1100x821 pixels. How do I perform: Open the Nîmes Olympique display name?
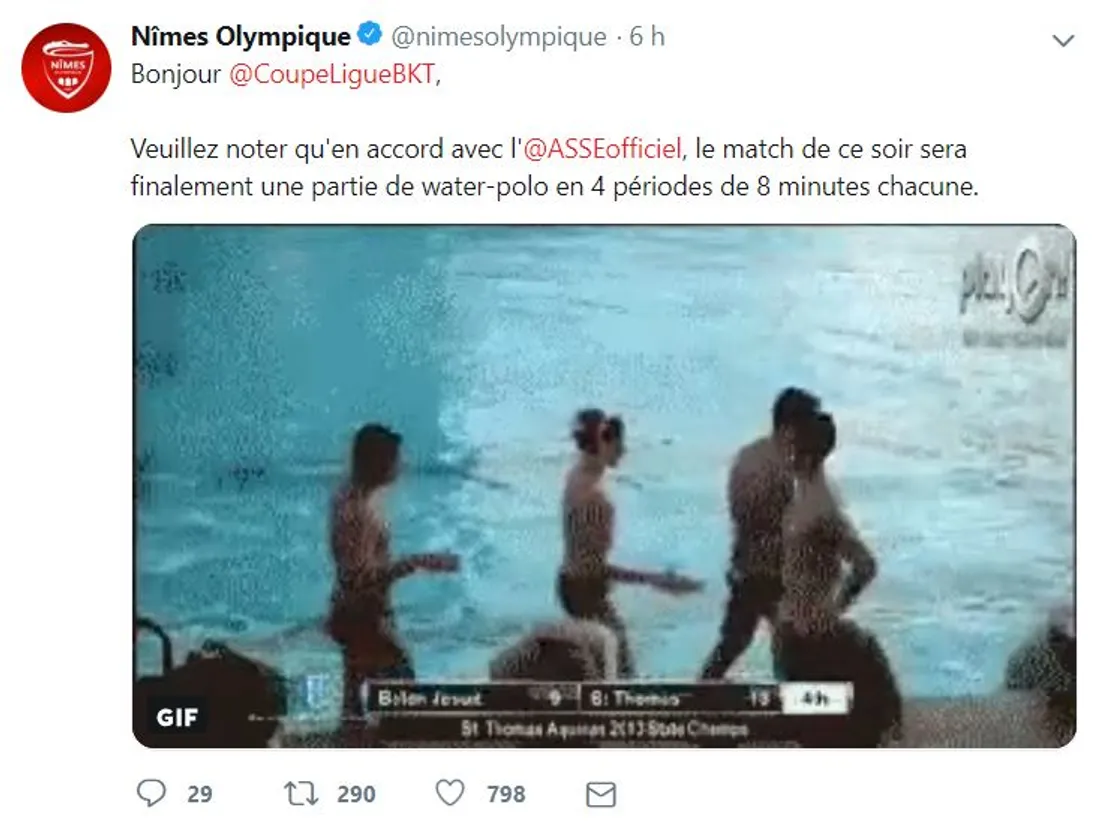coord(241,36)
